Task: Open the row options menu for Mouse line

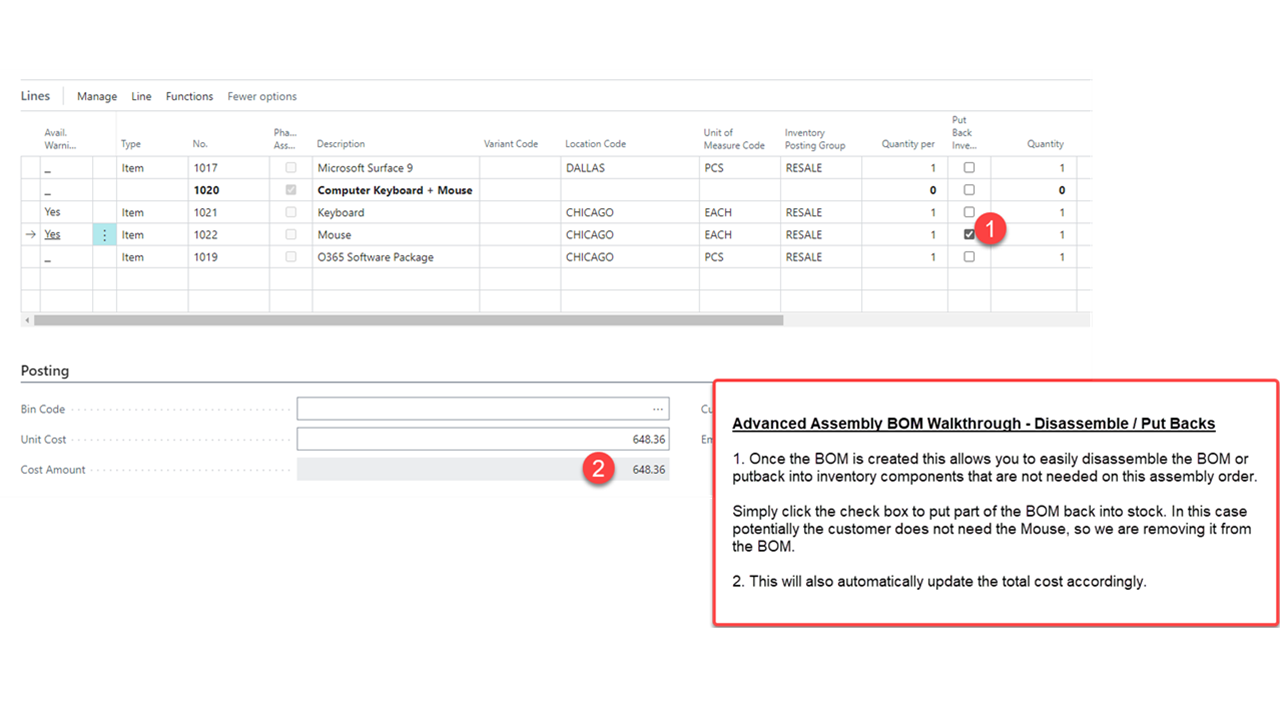Action: click(x=104, y=235)
